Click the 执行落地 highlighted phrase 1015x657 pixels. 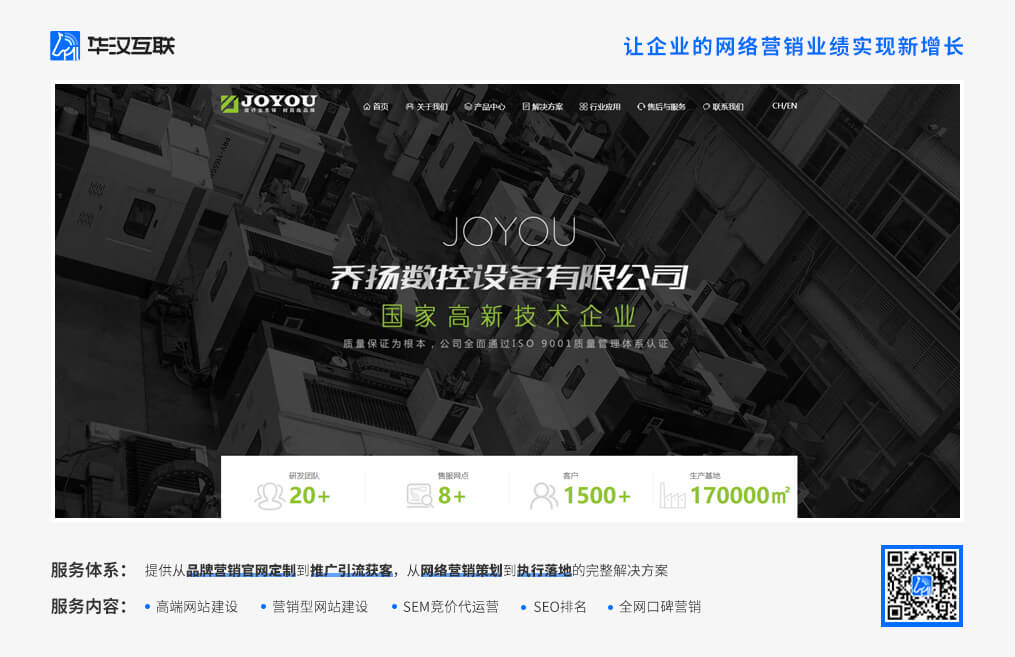click(x=544, y=570)
